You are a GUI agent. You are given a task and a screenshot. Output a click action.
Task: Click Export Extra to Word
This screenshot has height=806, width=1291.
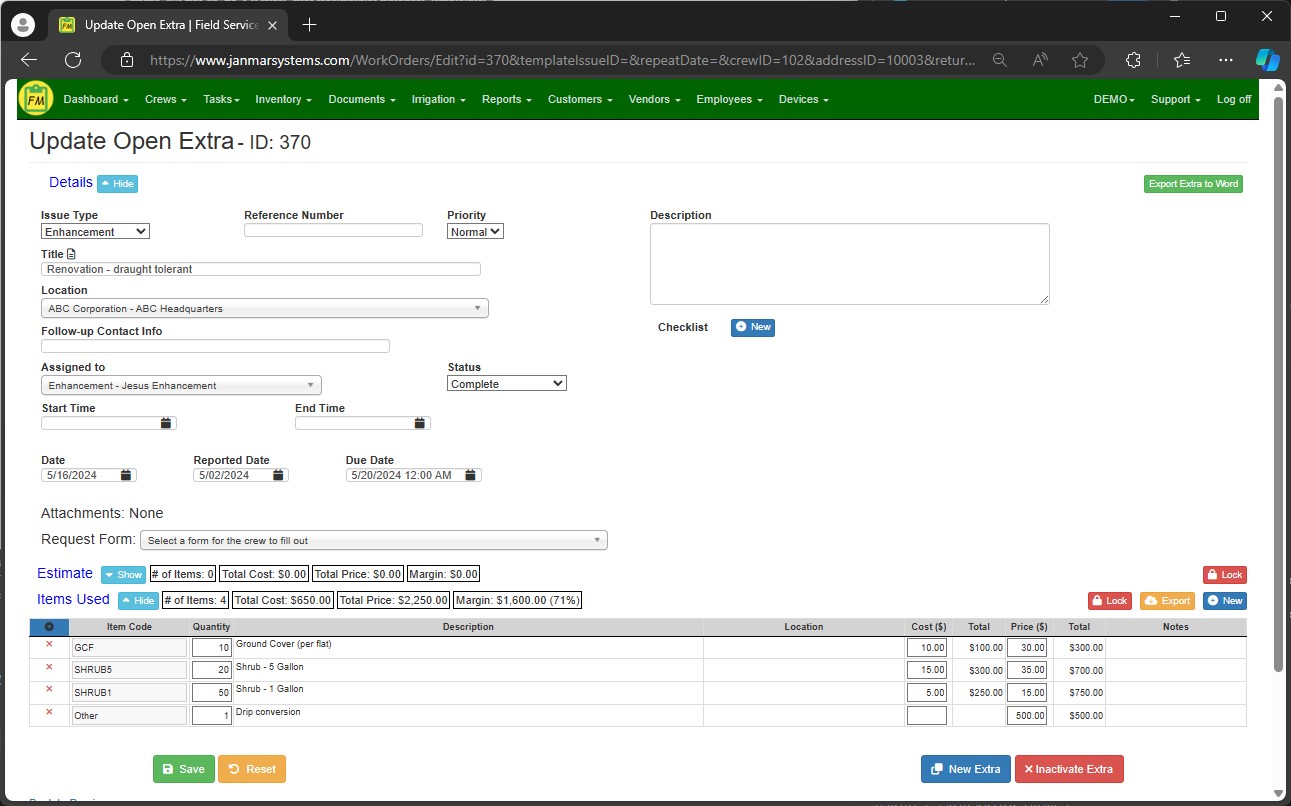click(1193, 183)
